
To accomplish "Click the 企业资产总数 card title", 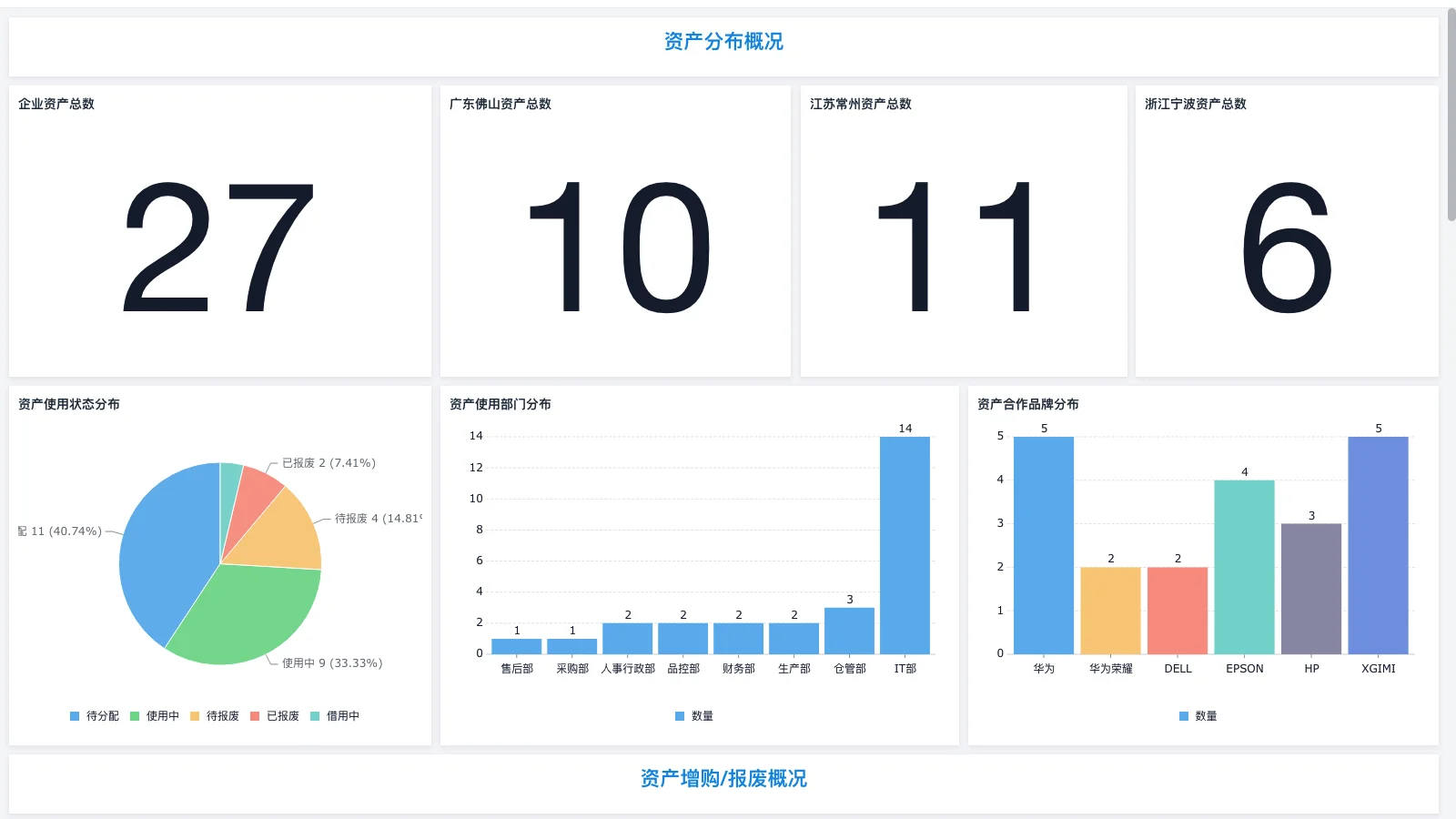I will pyautogui.click(x=56, y=104).
